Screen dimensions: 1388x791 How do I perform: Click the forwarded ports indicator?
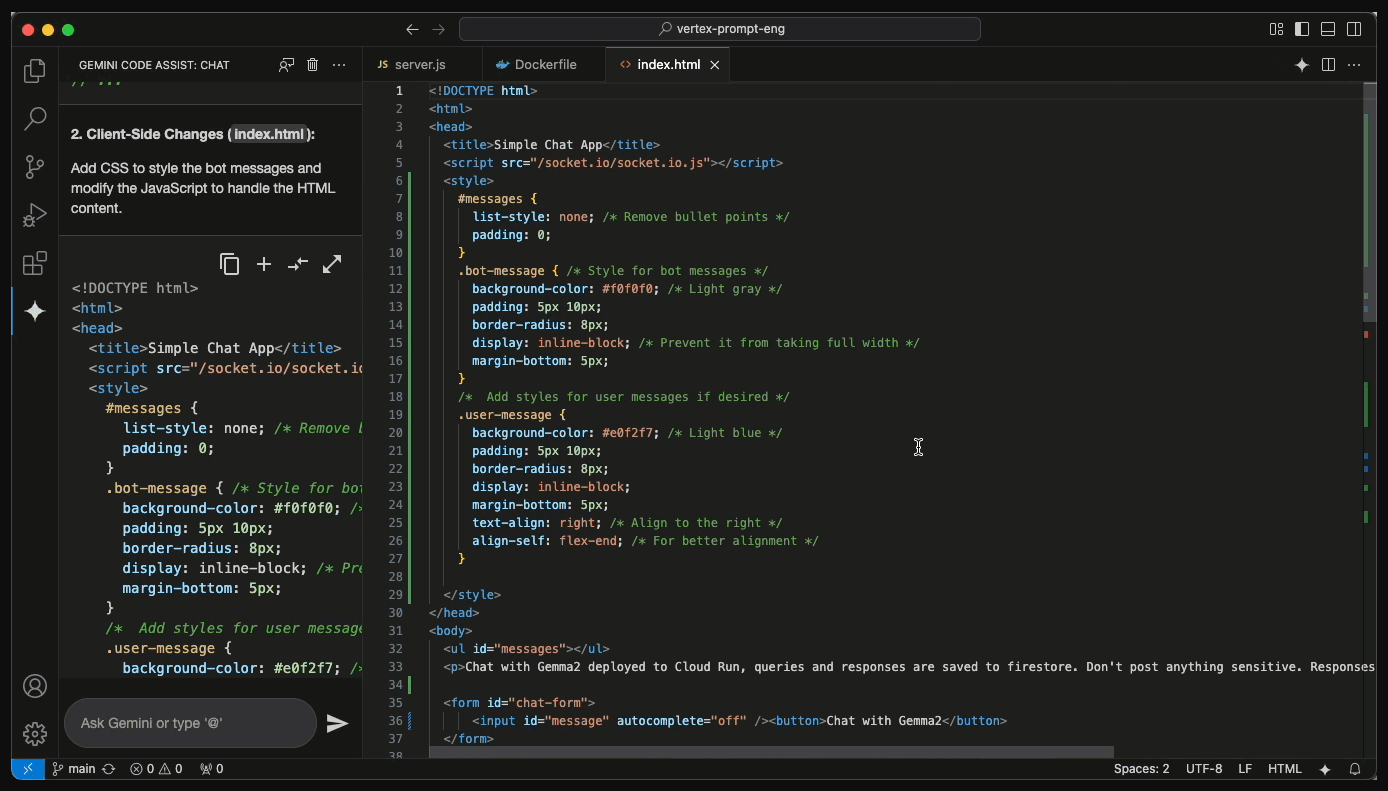pos(211,769)
